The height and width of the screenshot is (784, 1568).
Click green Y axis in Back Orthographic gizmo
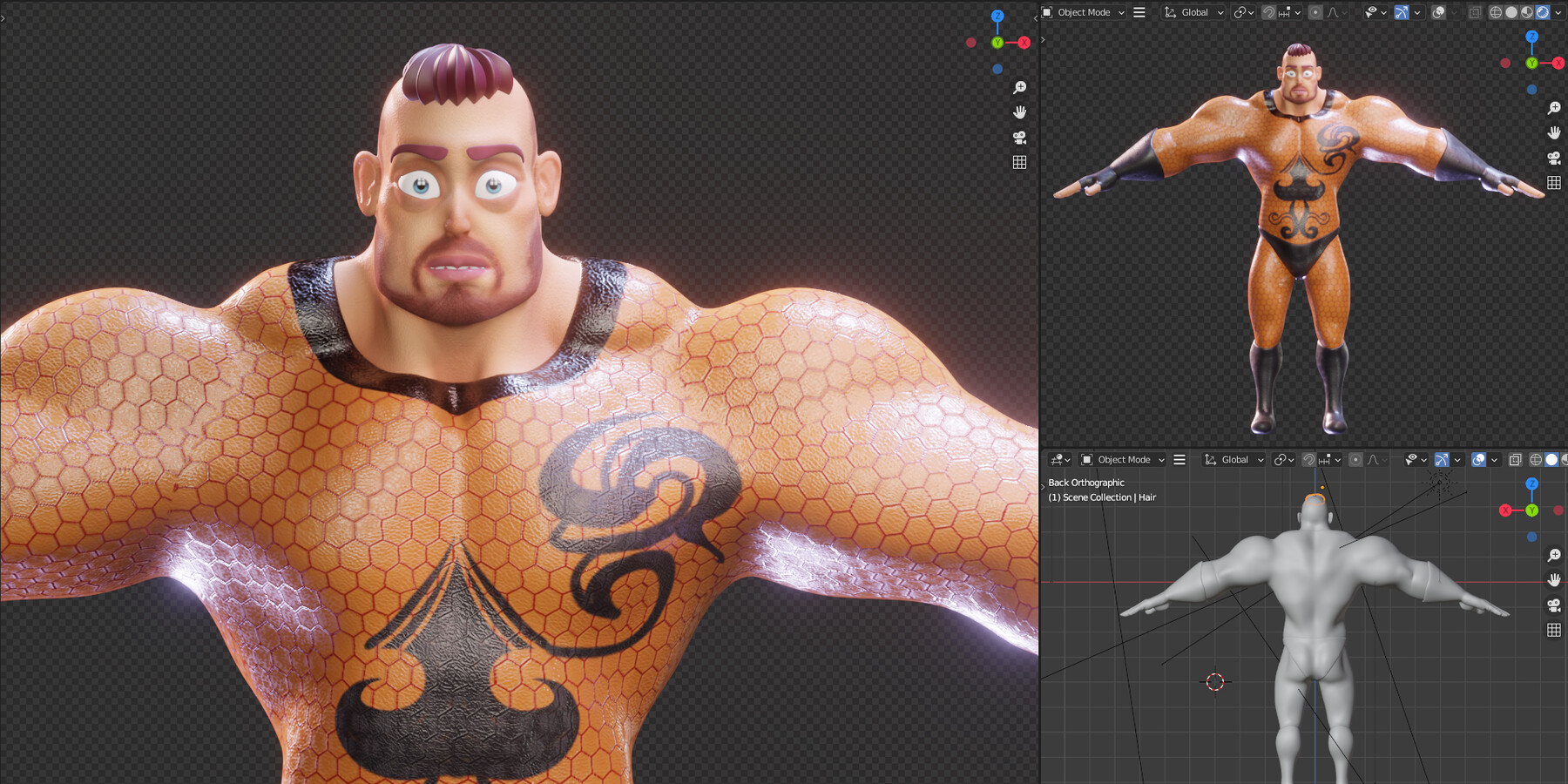[1531, 510]
